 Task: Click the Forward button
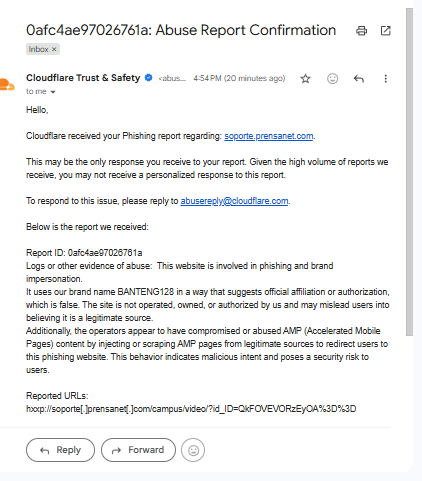[x=138, y=450]
